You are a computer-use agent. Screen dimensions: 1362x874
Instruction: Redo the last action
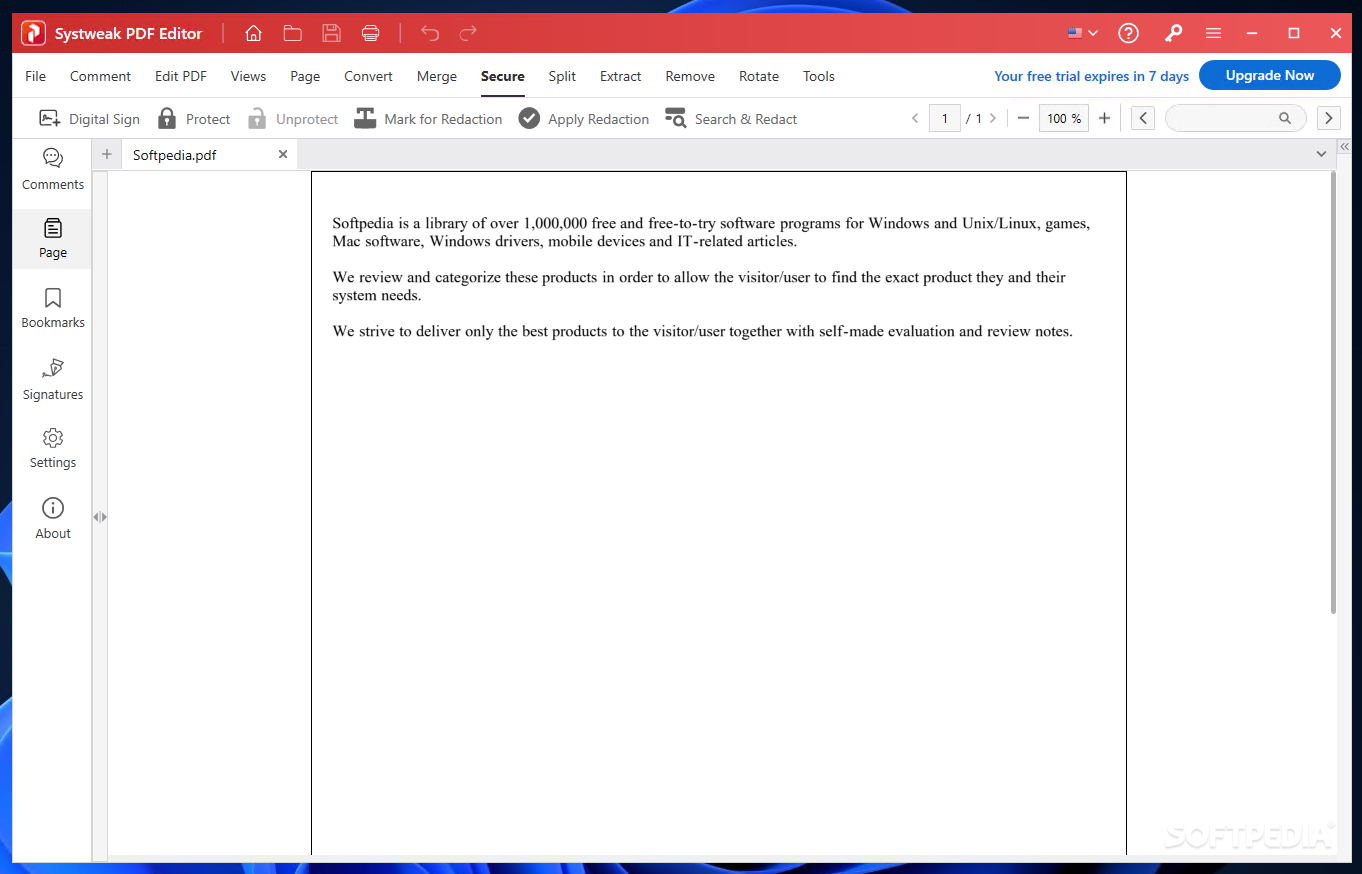(468, 33)
